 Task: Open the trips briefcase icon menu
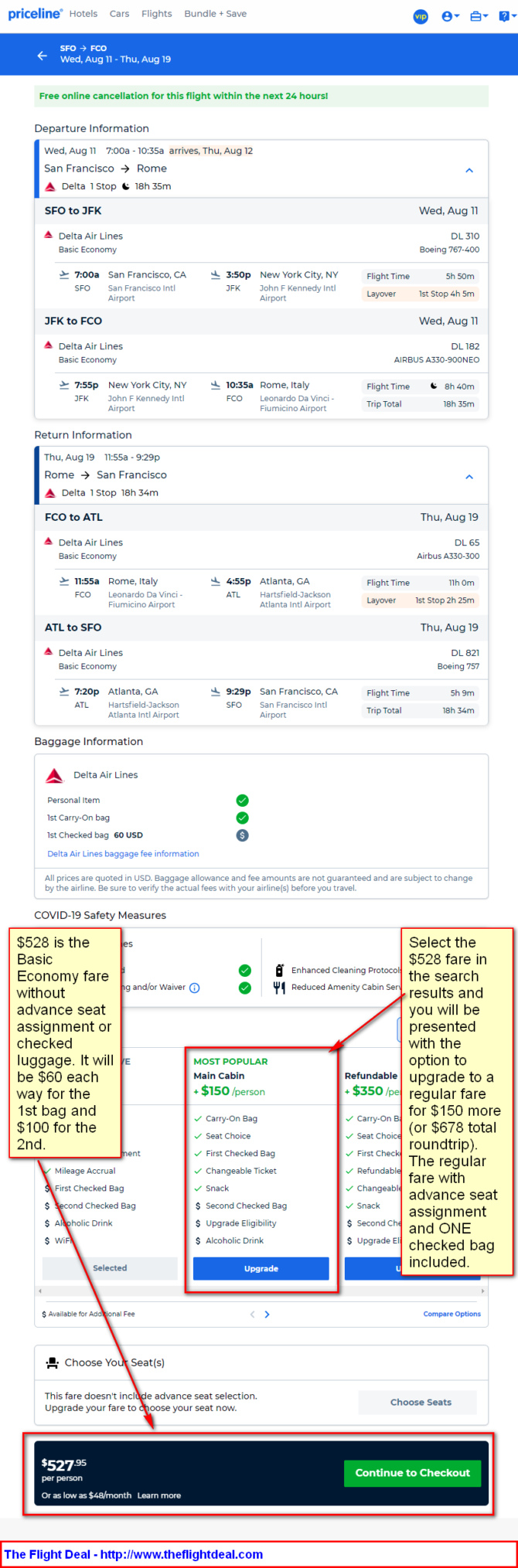tap(479, 16)
